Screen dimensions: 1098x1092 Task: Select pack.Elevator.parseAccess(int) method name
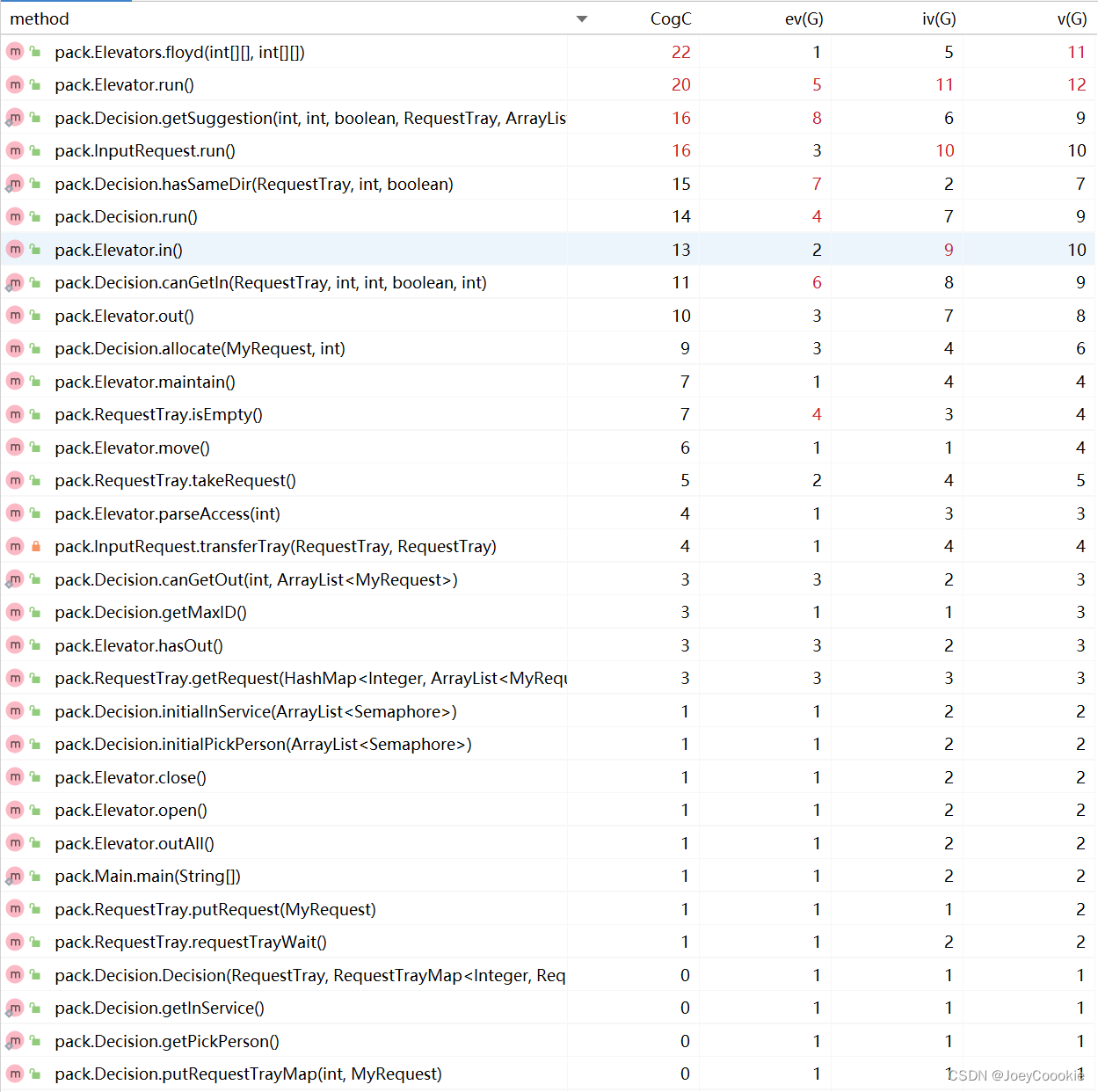[167, 513]
